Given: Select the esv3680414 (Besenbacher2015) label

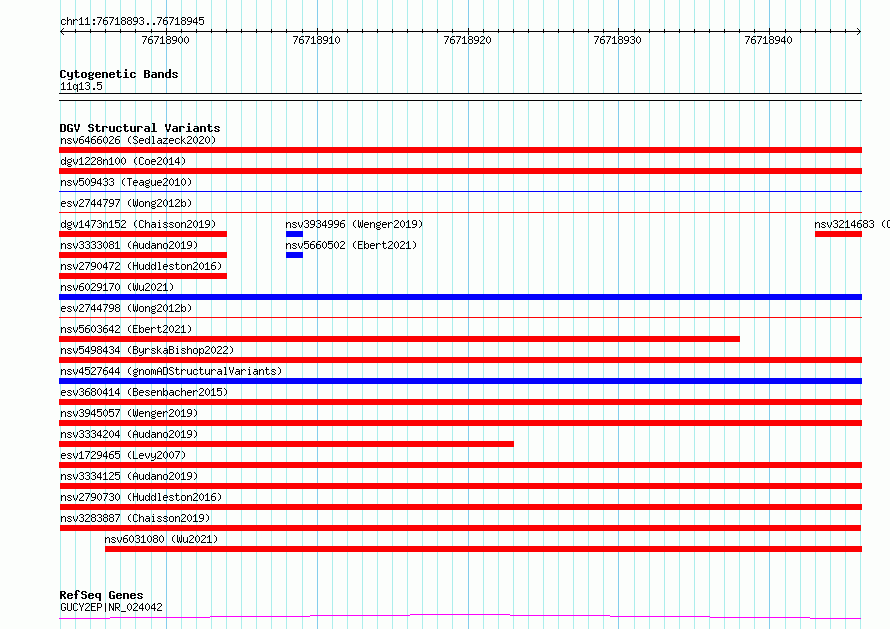Looking at the screenshot, I should click(x=144, y=392).
